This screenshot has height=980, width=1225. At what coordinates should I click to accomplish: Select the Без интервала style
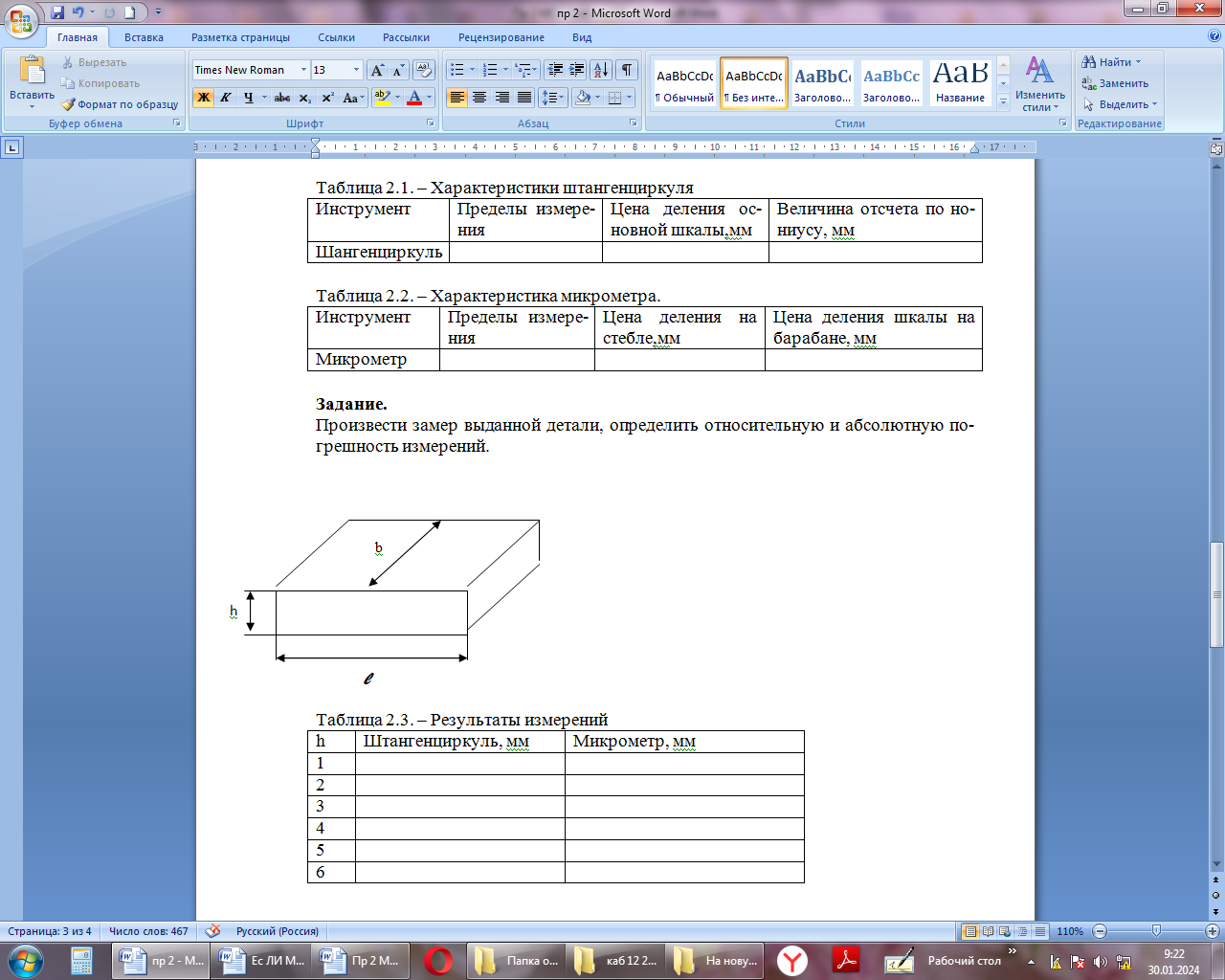coord(754,84)
